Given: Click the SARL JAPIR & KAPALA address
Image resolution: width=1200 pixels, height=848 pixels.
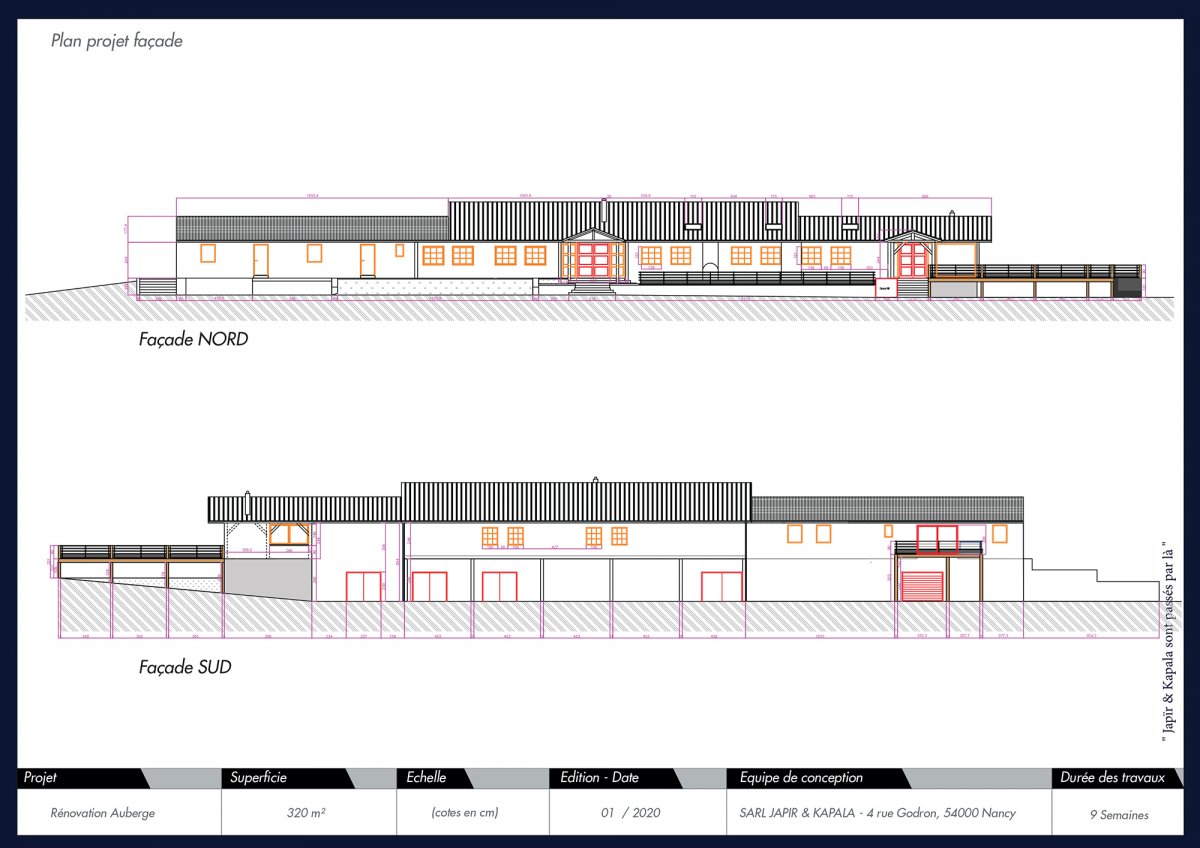Looking at the screenshot, I should [x=871, y=813].
